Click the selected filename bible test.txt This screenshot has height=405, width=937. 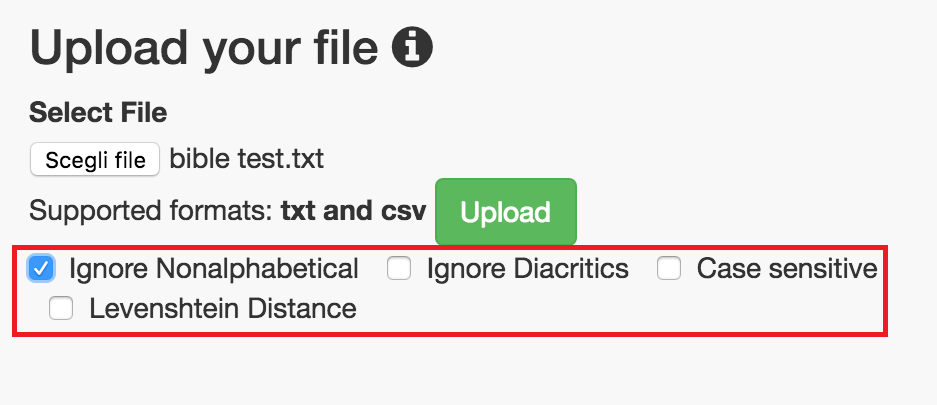pyautogui.click(x=246, y=159)
